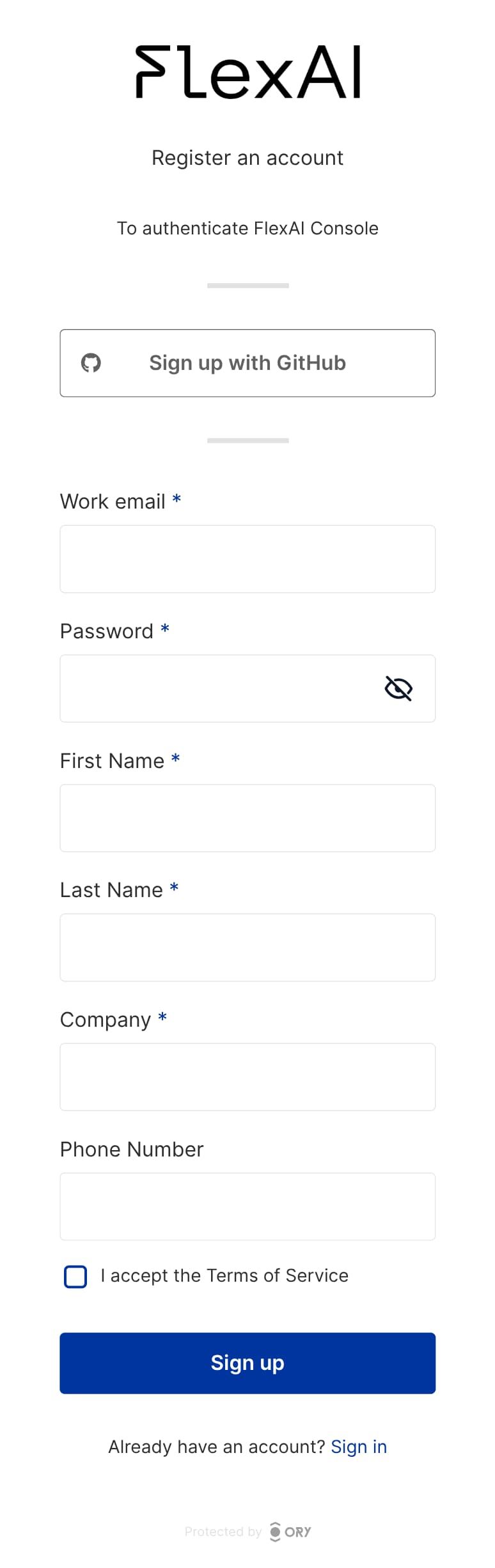This screenshot has height=1568, width=495.
Task: Click inside the Company field
Action: click(x=247, y=1077)
